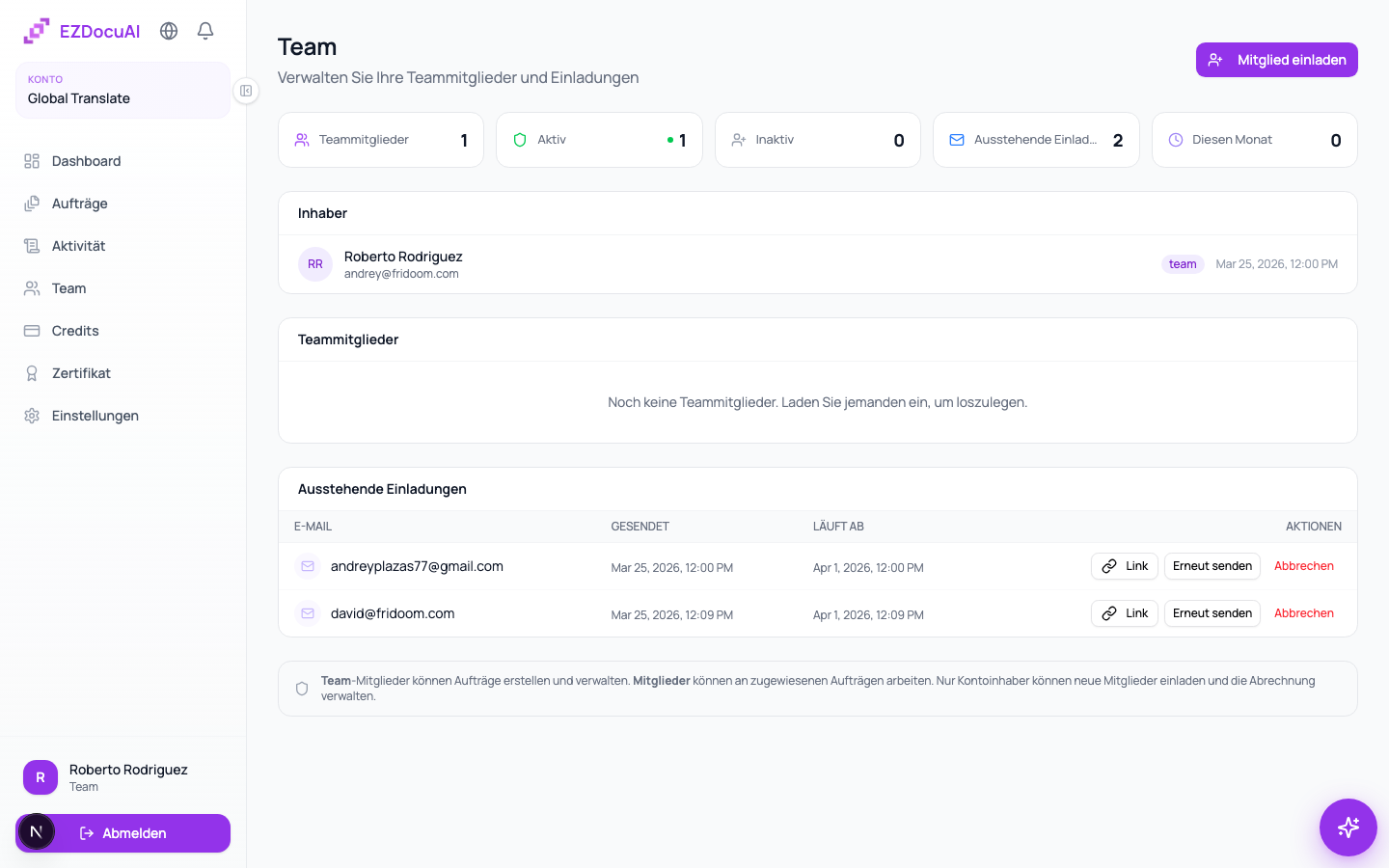Viewport: 1389px width, 868px height.
Task: Click the mail icon beside david@fridoom.com
Action: click(308, 613)
